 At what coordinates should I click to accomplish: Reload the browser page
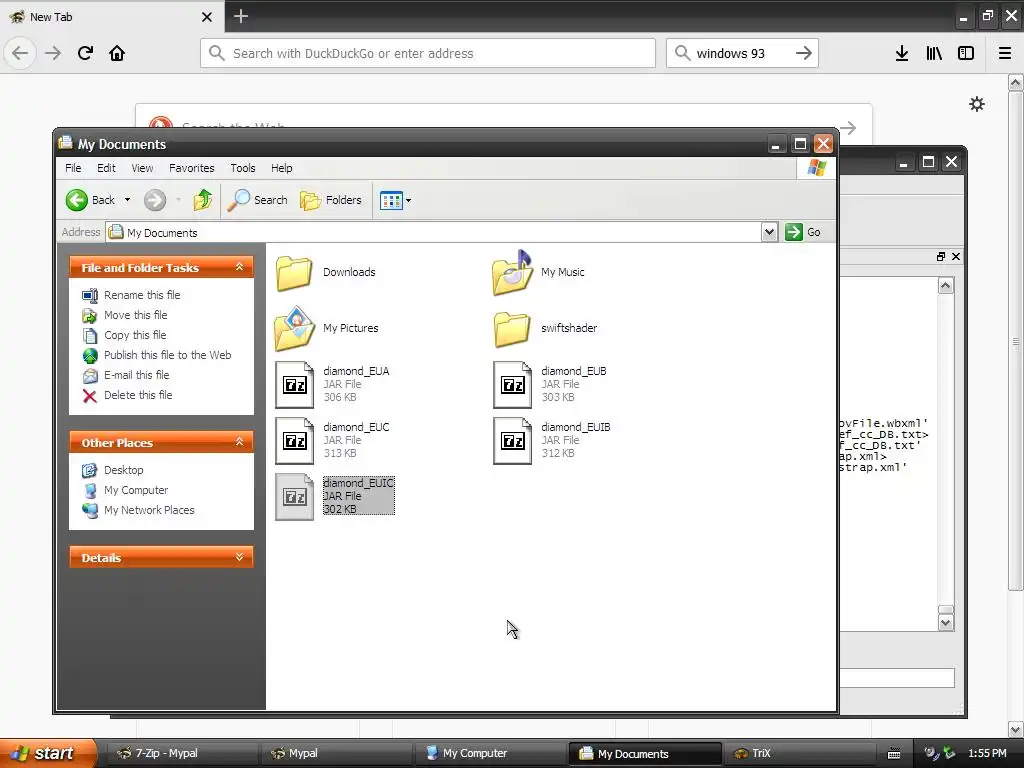click(x=85, y=53)
